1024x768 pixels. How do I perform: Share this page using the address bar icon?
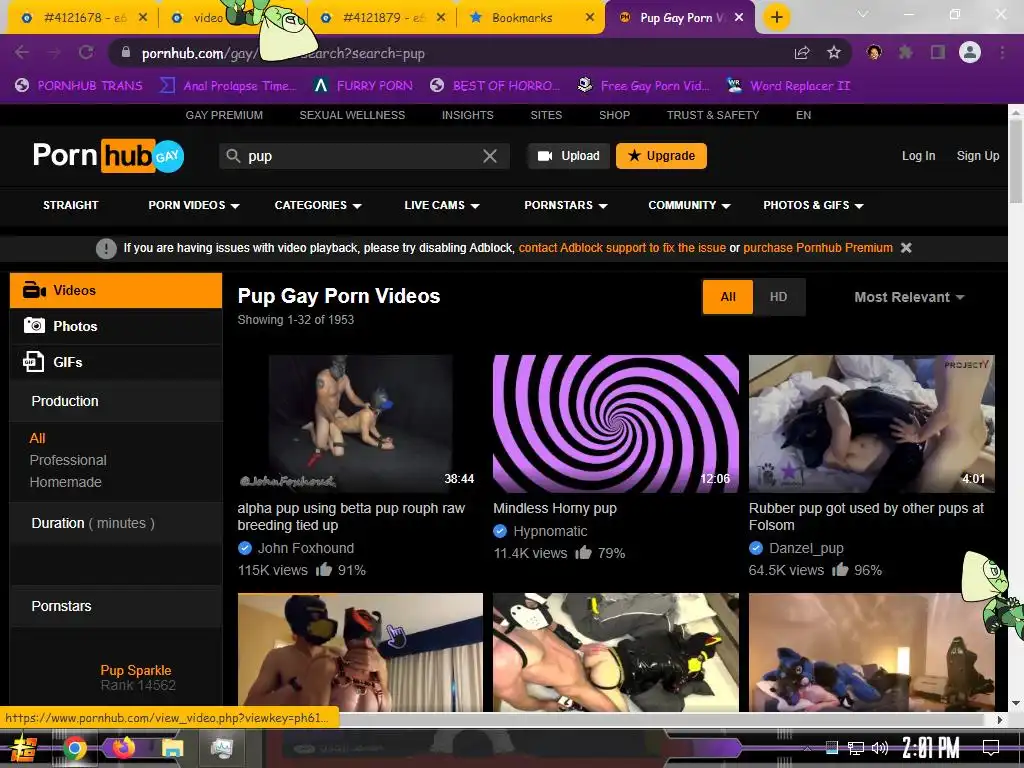(x=802, y=53)
